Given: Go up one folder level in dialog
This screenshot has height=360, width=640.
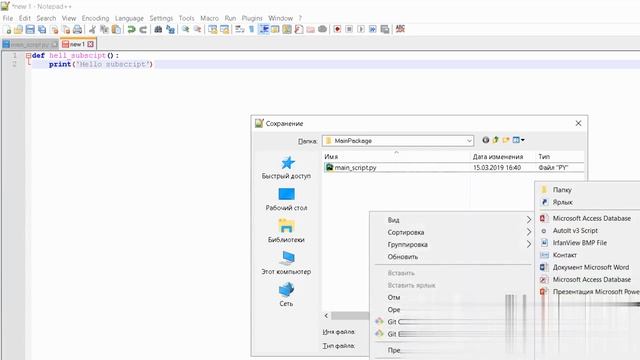Looking at the screenshot, I should [x=496, y=140].
